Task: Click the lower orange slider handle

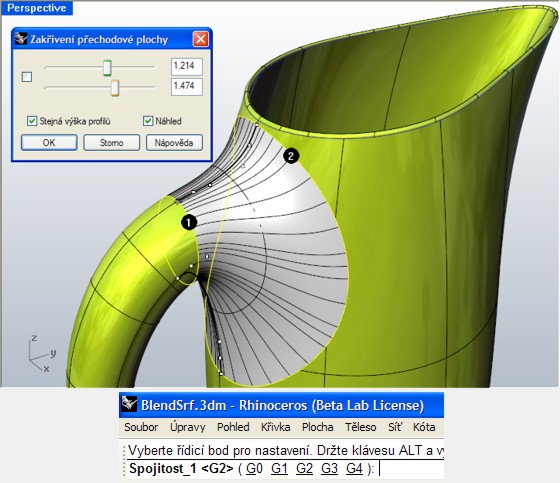Action: click(x=115, y=88)
